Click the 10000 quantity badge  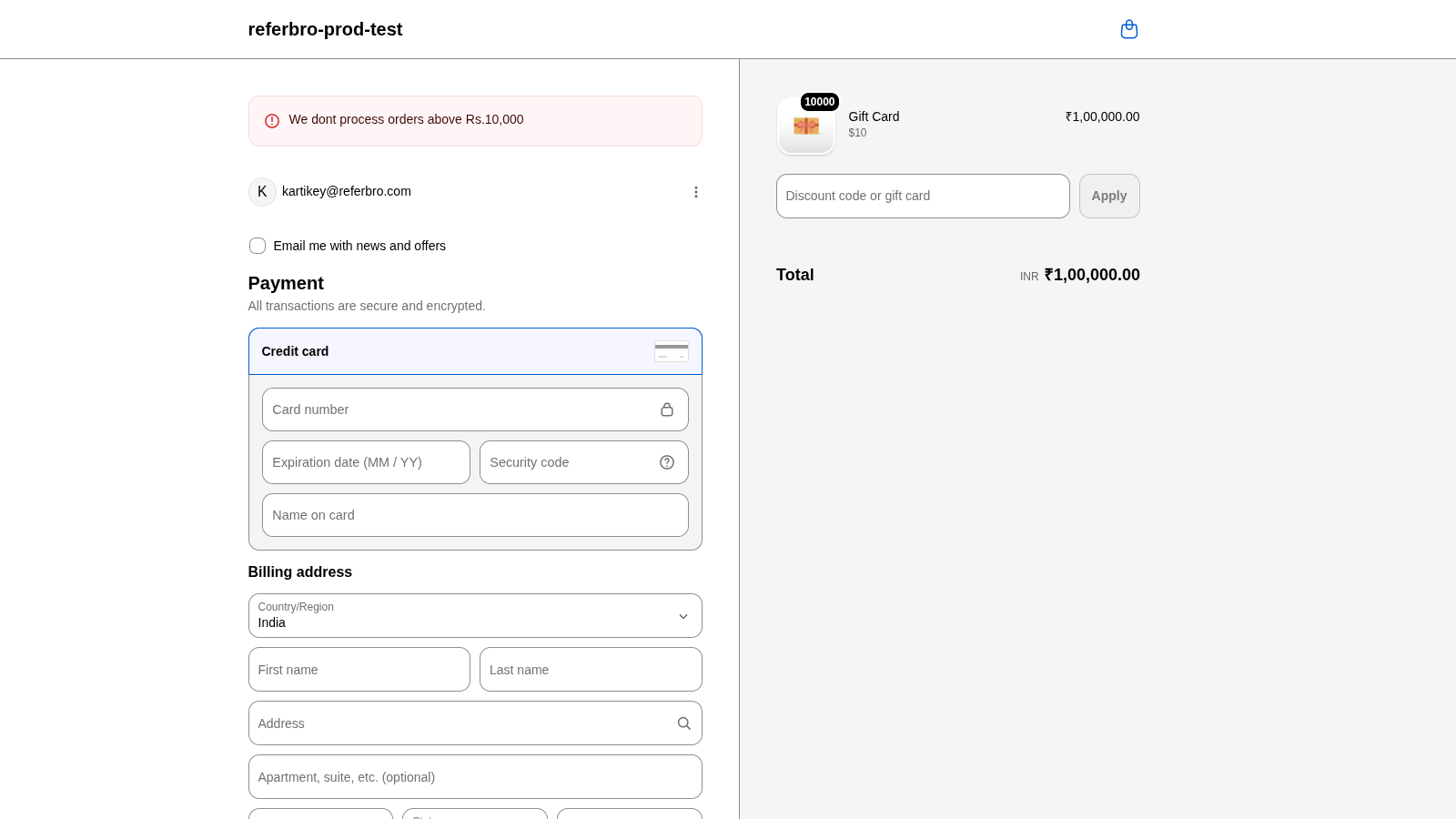(819, 102)
